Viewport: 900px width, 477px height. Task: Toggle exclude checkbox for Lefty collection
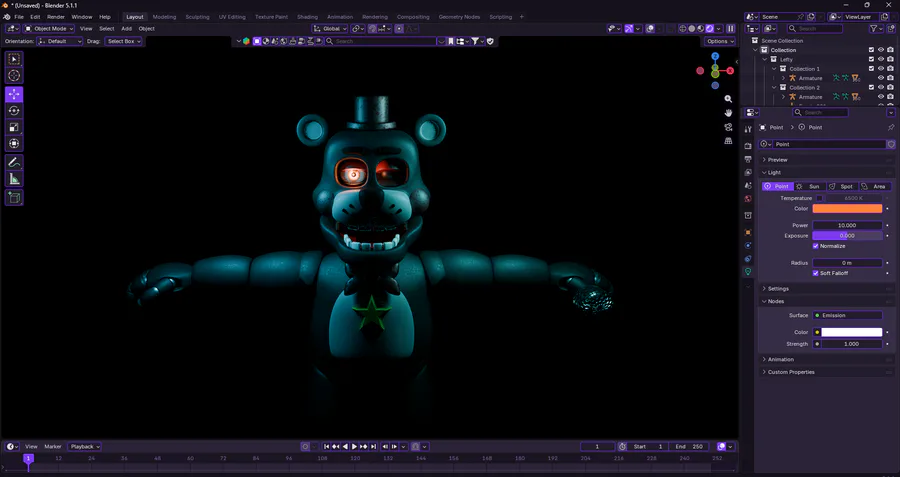point(871,60)
